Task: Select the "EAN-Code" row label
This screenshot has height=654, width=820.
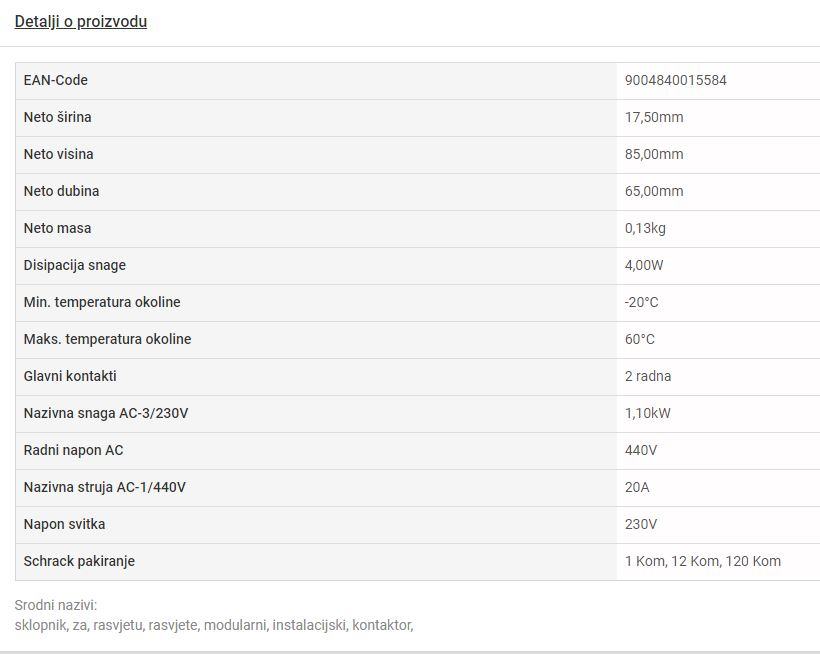Action: click(x=55, y=80)
